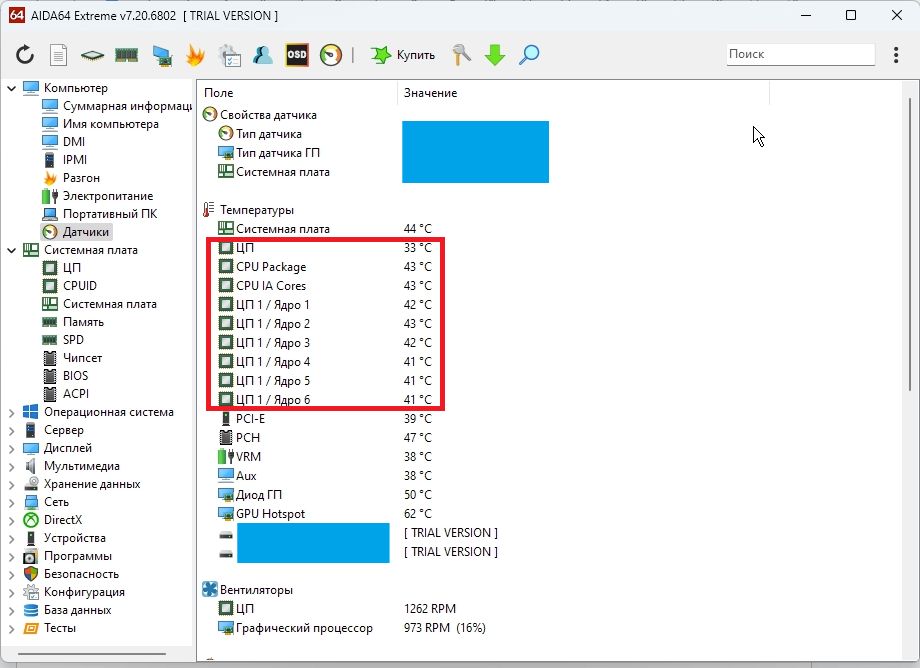
Task: Click the flame stability test icon
Action: [x=195, y=55]
